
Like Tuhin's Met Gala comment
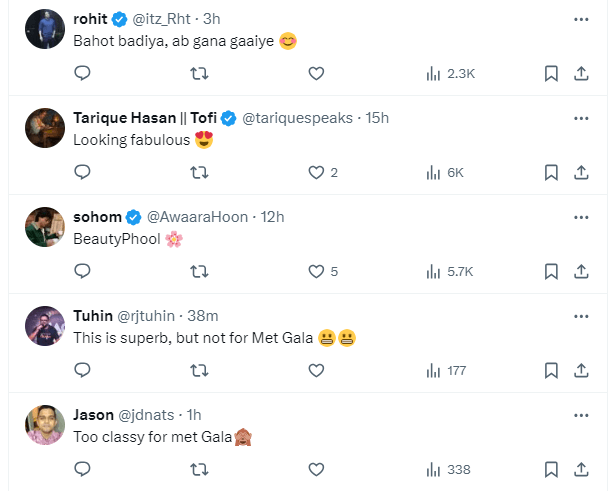pos(316,370)
